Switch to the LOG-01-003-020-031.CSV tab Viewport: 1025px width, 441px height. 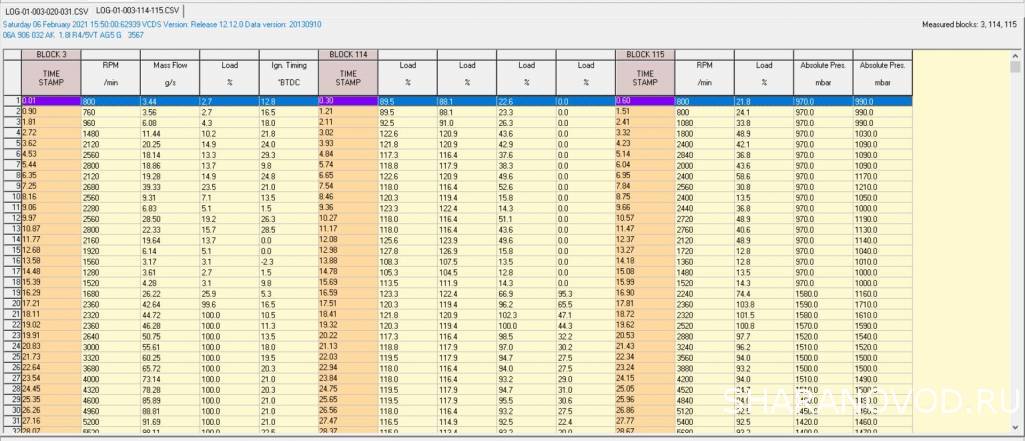[x=47, y=9]
